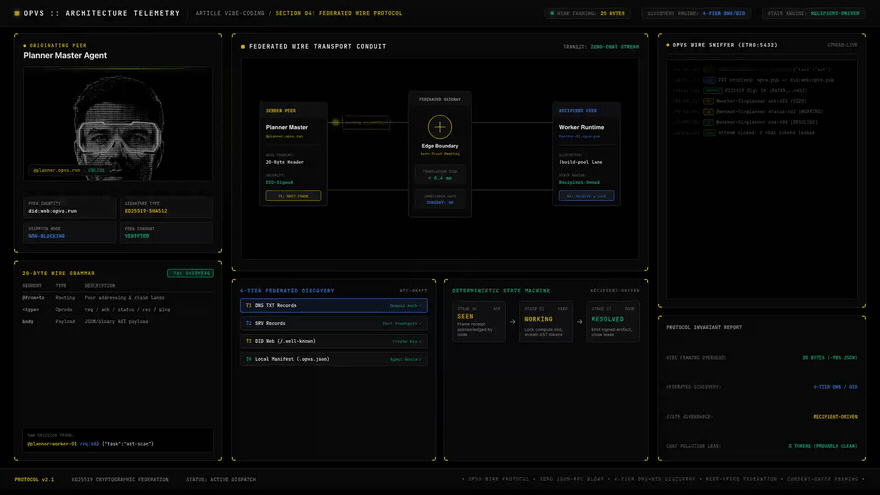Screen dimensions: 880x495
Task: Click the Domain Auth check on the T1 row
Action: [x=406, y=306]
